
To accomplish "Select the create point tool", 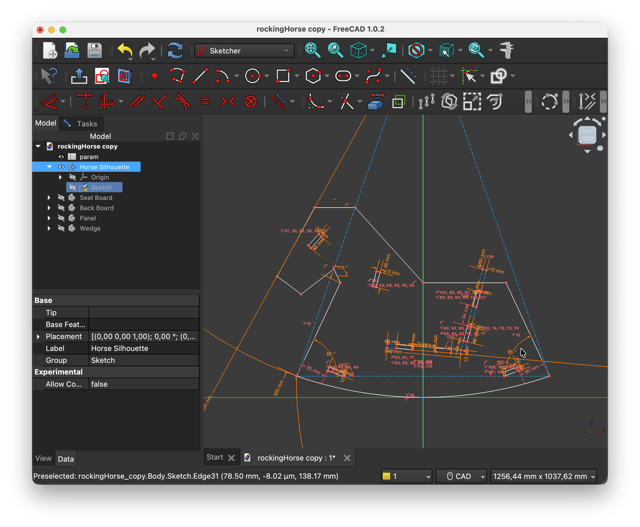I will pos(155,76).
